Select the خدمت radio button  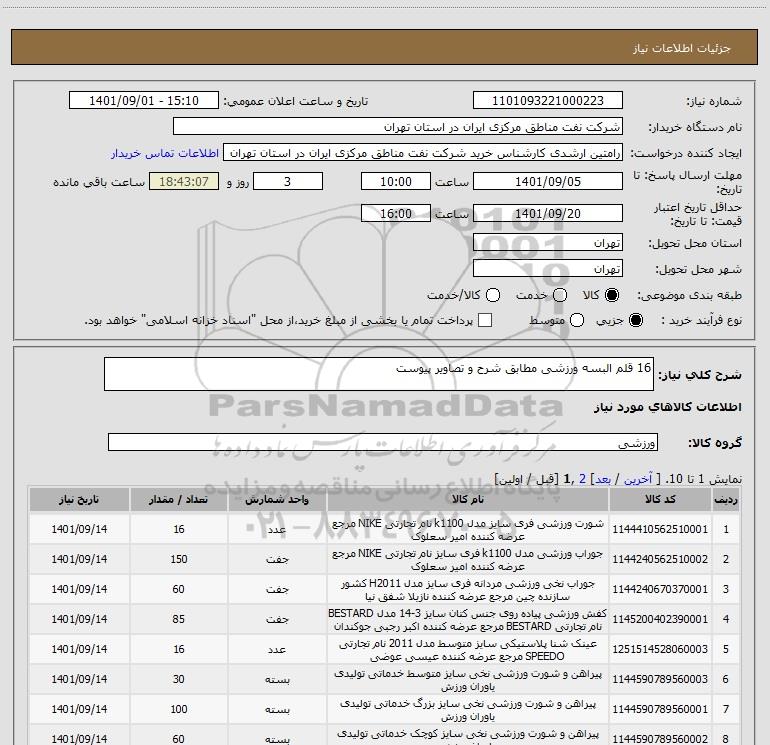click(x=560, y=295)
